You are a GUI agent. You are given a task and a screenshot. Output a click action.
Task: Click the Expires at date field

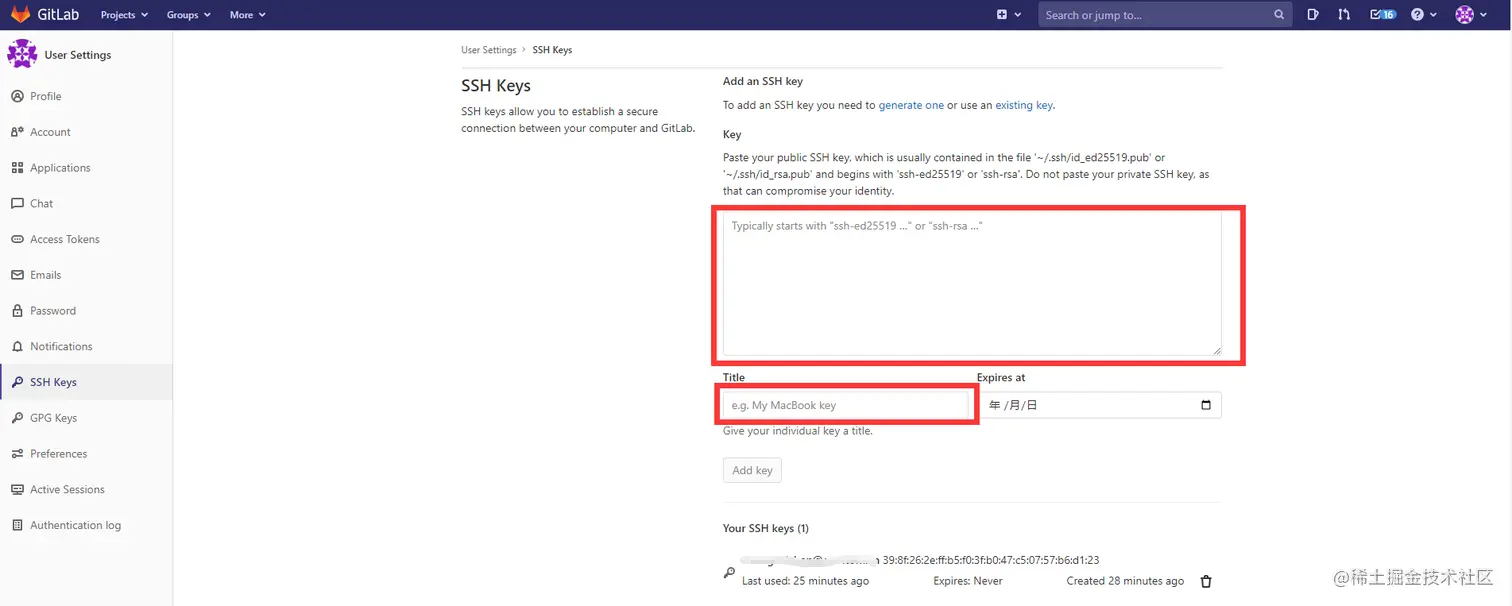point(1099,405)
